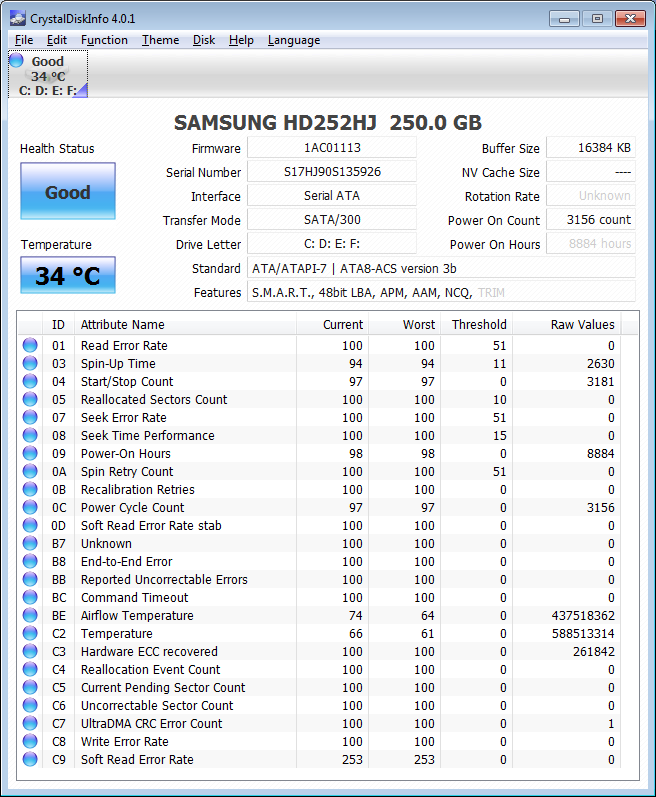This screenshot has width=656, height=797.
Task: Click the Power On Count field
Action: (590, 220)
